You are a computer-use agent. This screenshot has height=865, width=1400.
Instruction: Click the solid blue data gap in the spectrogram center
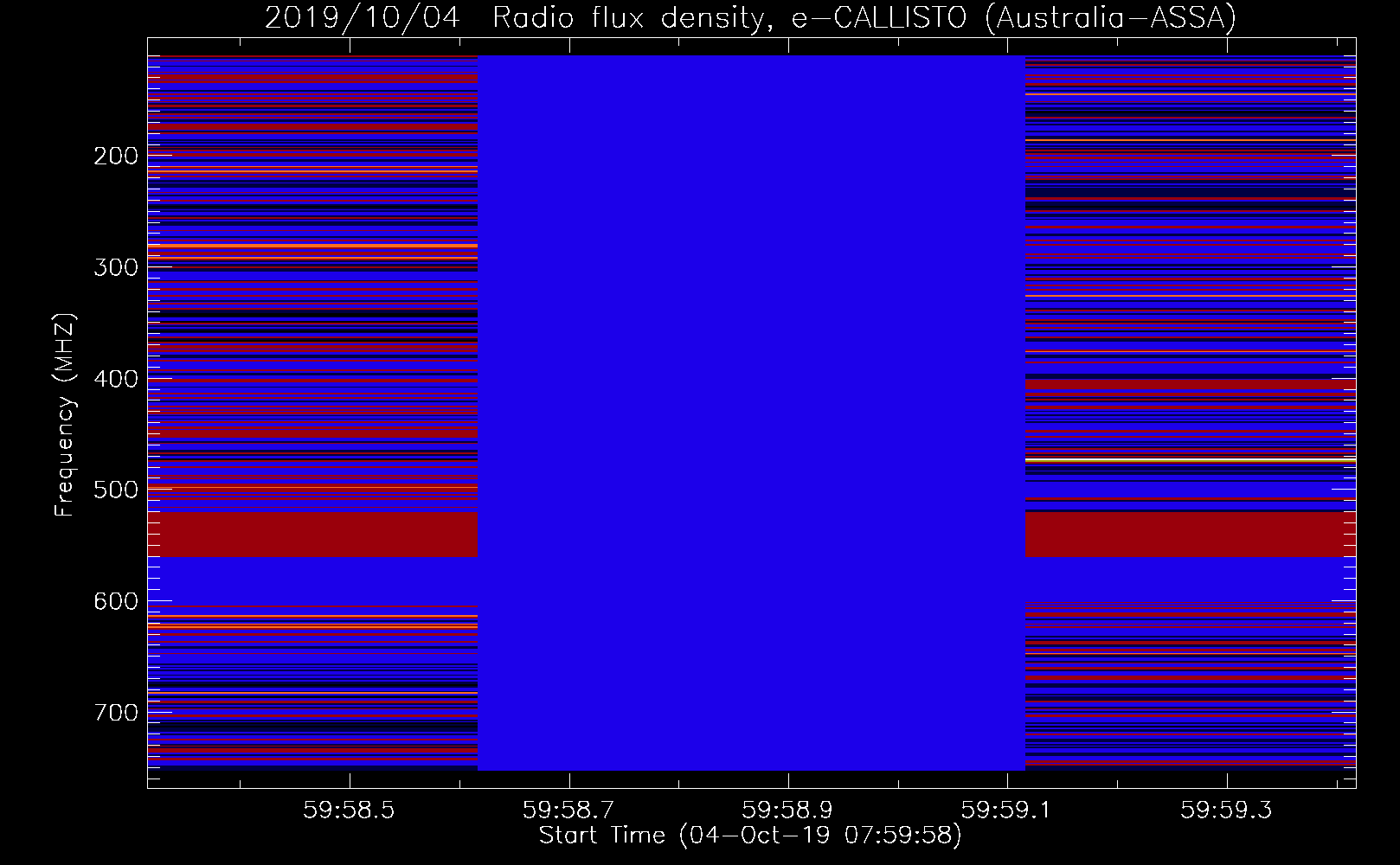(751, 413)
